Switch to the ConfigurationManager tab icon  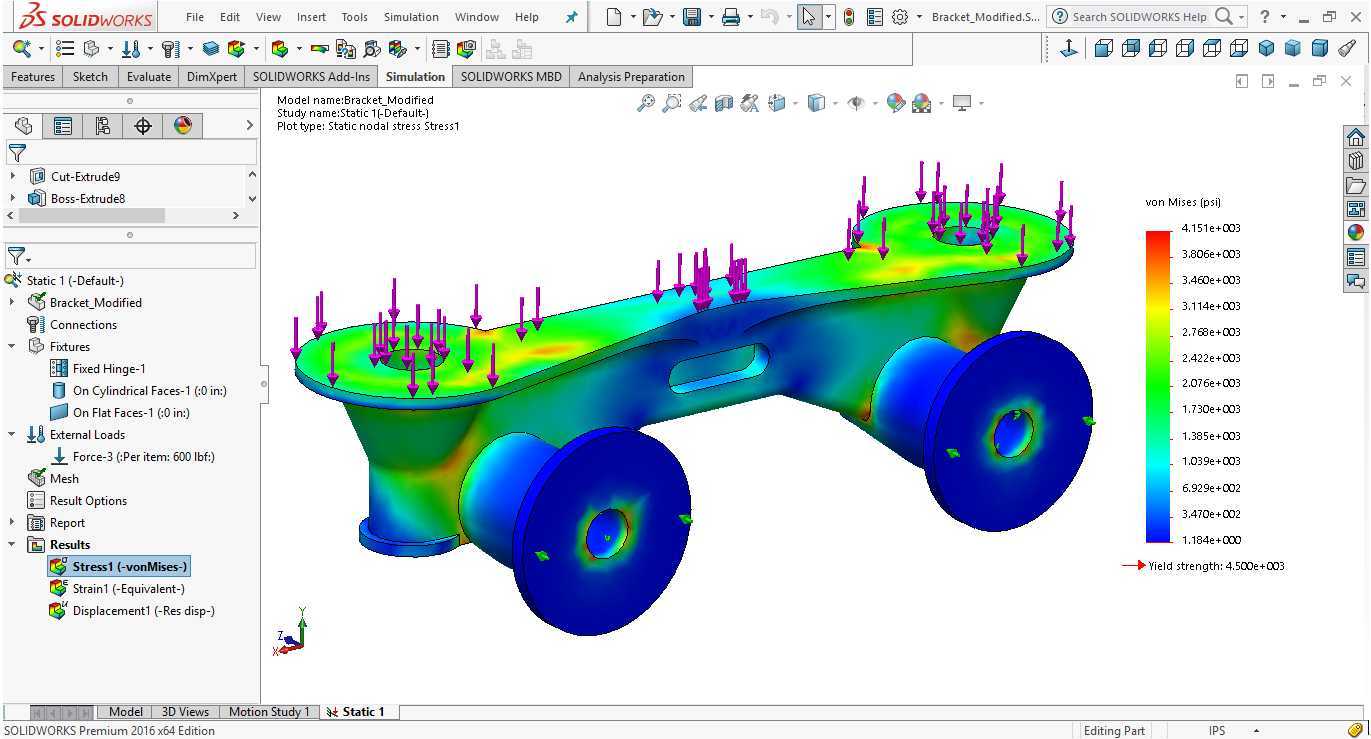(x=102, y=125)
